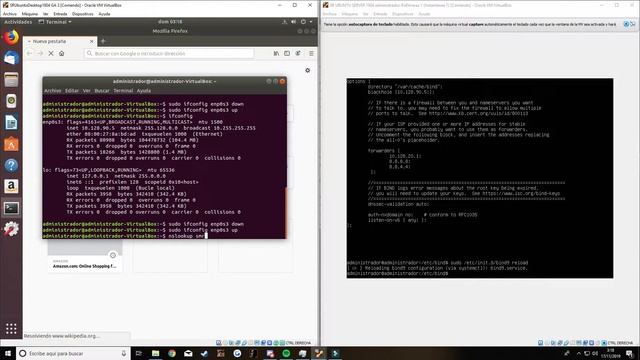Toggle Firefox sidebar view icon
640x360 pixels.
pos(287,53)
